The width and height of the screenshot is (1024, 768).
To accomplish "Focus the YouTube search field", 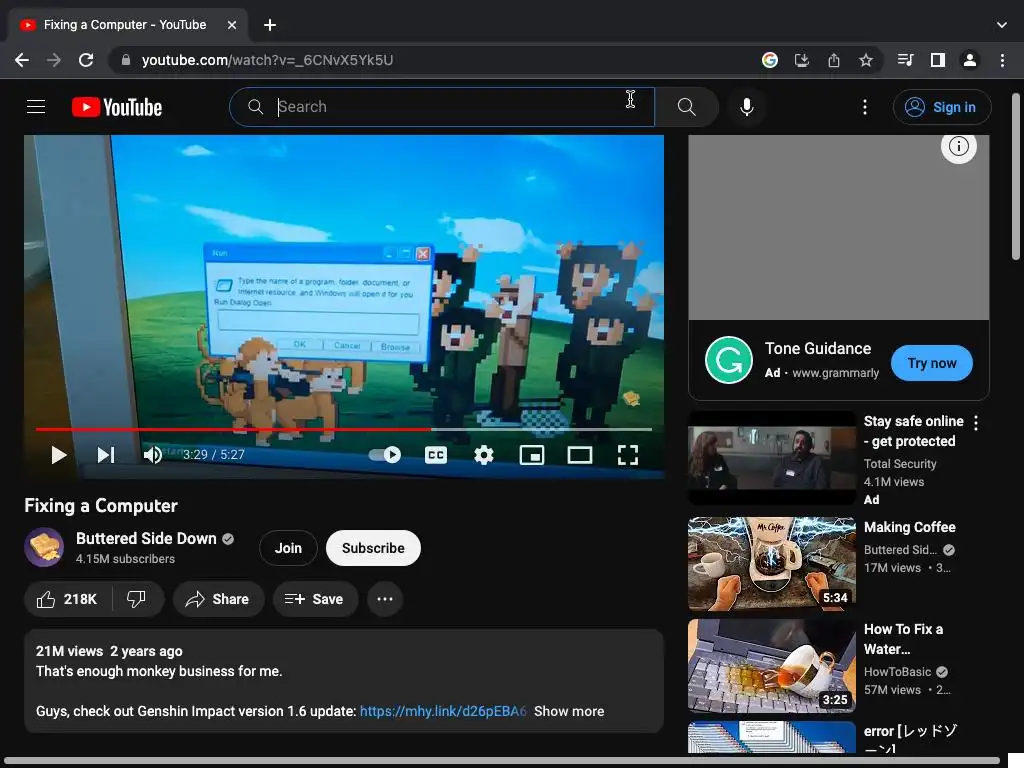I will (x=441, y=106).
